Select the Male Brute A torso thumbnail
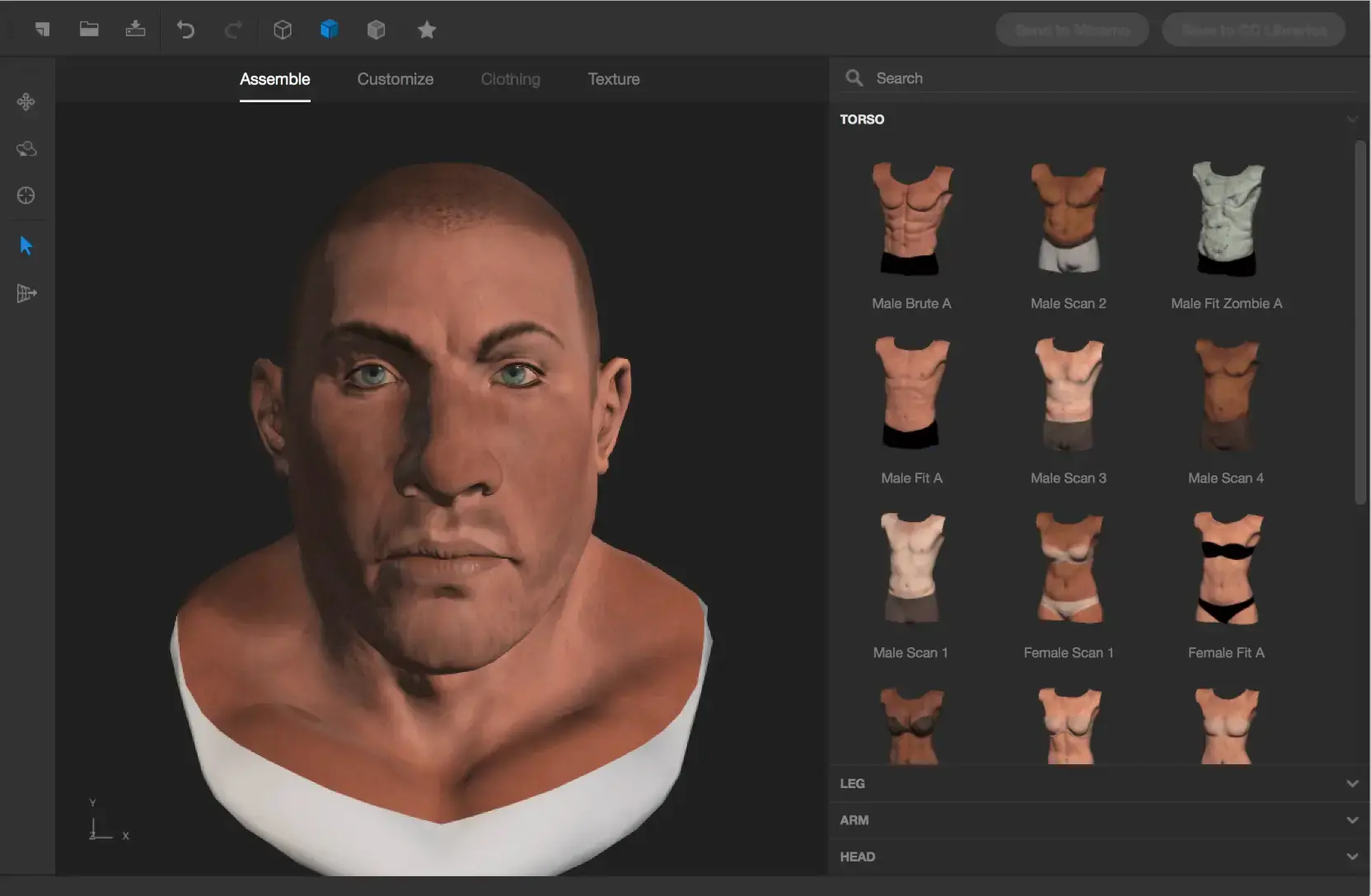 (x=910, y=218)
